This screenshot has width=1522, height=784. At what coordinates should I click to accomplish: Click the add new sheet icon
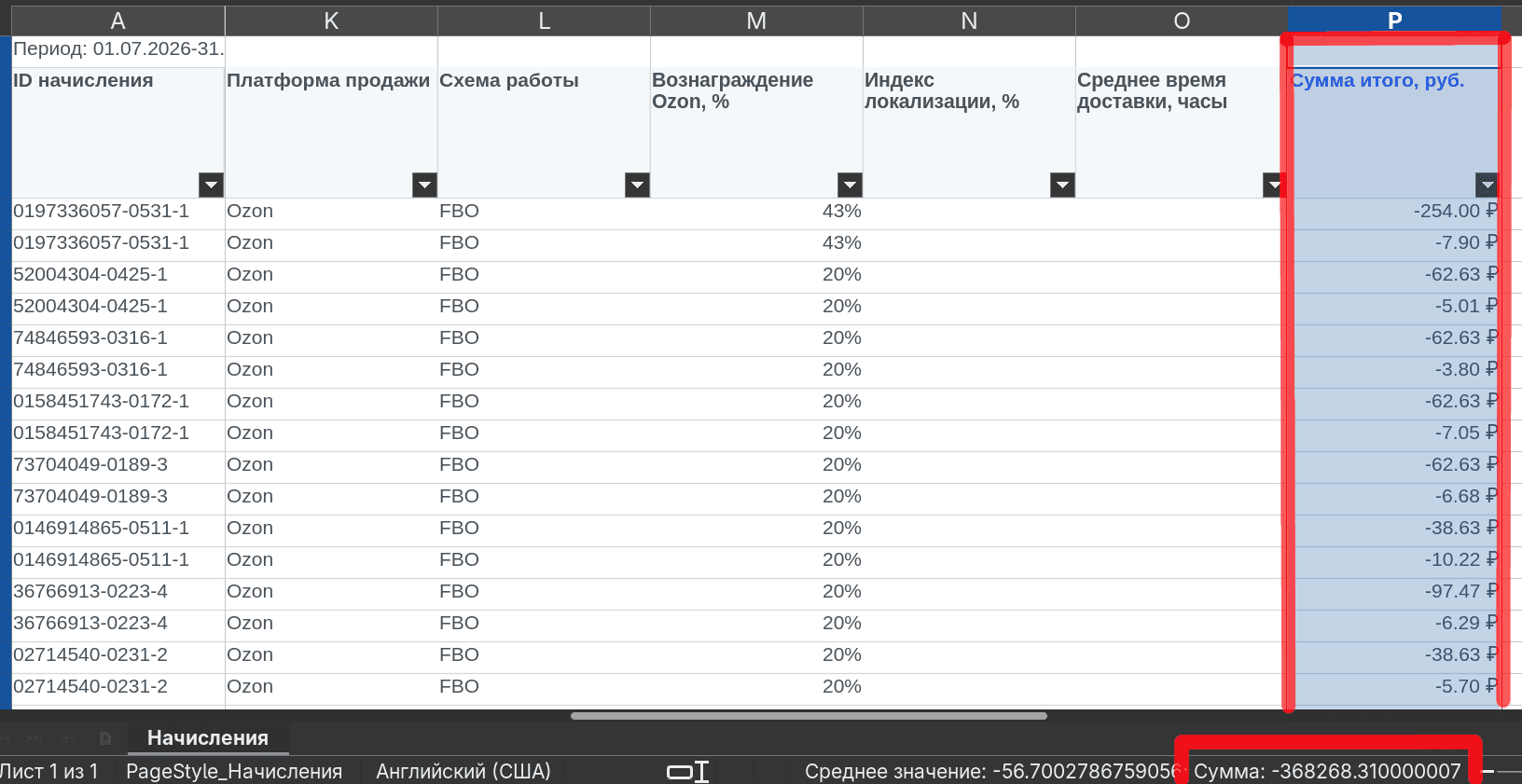click(105, 738)
